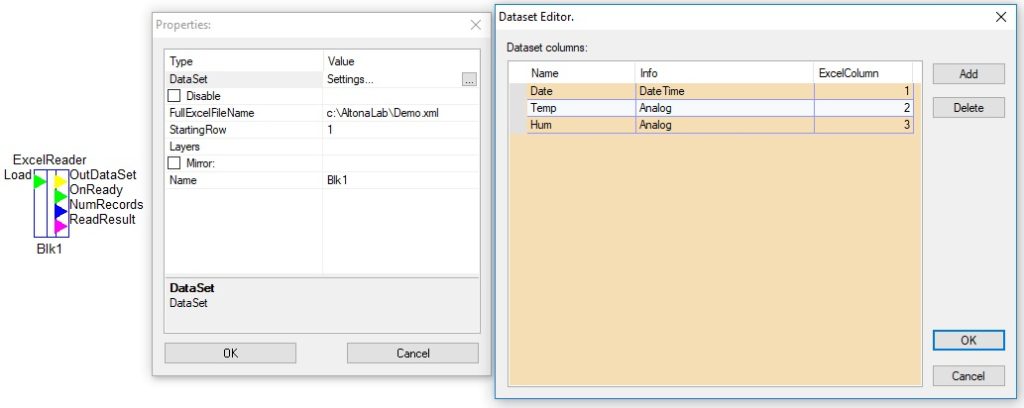The height and width of the screenshot is (408, 1024).
Task: Add a new dataset column
Action: (968, 74)
